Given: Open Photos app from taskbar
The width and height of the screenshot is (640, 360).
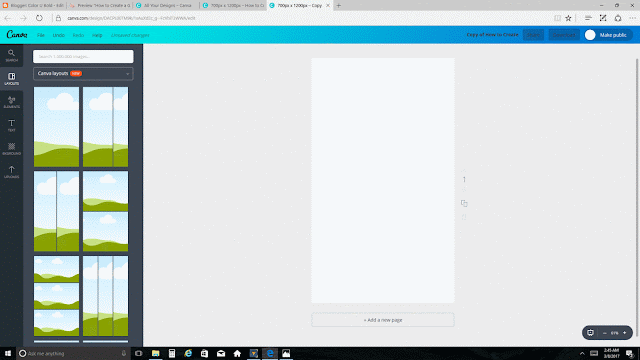Looking at the screenshot, I should [286, 353].
